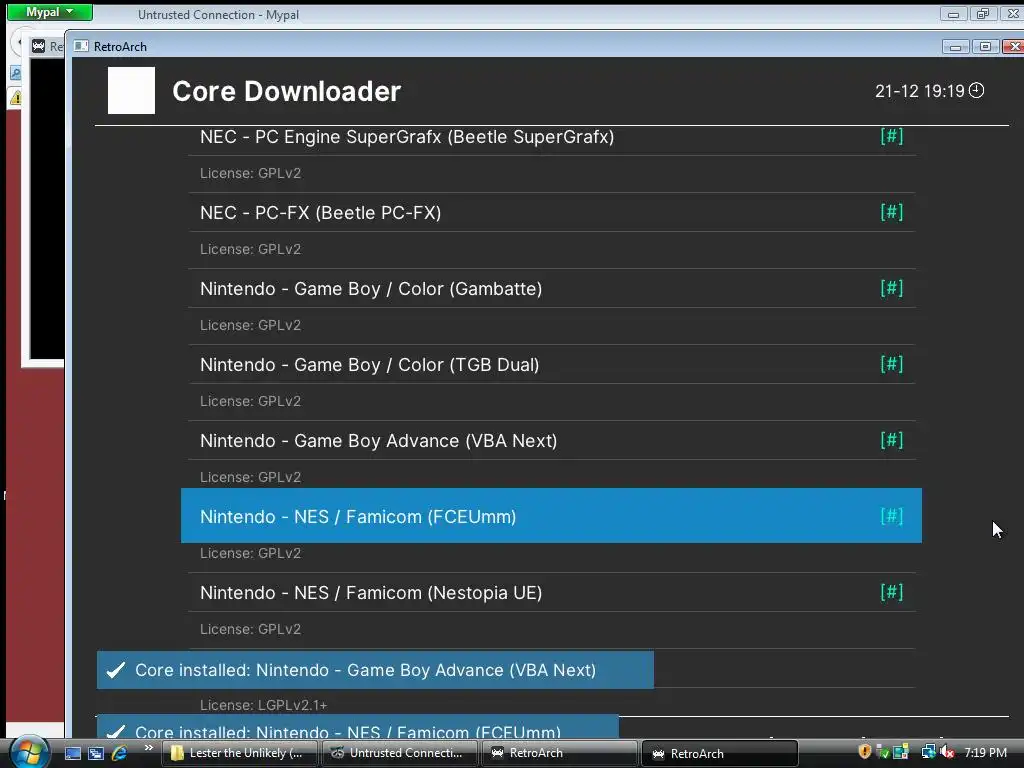Viewport: 1024px width, 768px height.
Task: Click [#] marker on Game Boy Advance (VBA Next) row
Action: 891,440
